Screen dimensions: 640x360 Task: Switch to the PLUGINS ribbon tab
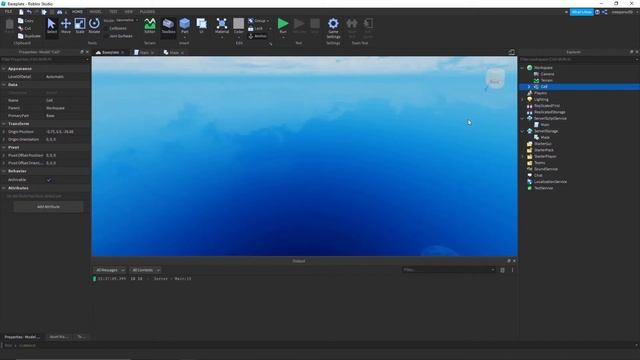tap(147, 12)
